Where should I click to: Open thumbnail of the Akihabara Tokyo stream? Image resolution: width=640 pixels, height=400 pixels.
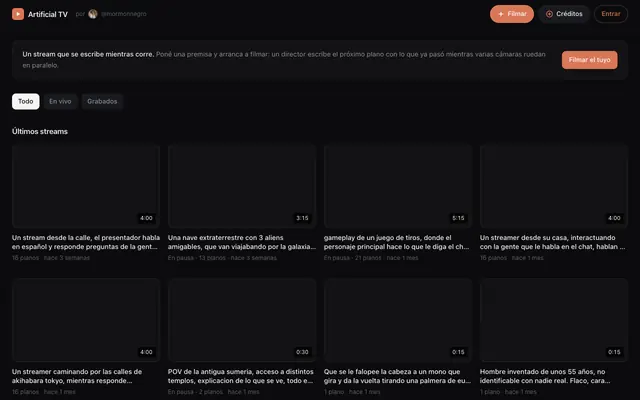coord(86,320)
